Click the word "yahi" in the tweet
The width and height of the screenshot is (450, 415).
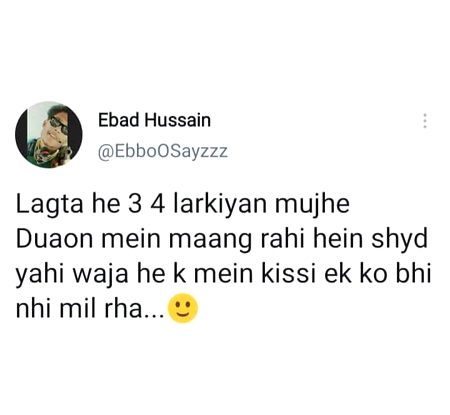(x=39, y=275)
